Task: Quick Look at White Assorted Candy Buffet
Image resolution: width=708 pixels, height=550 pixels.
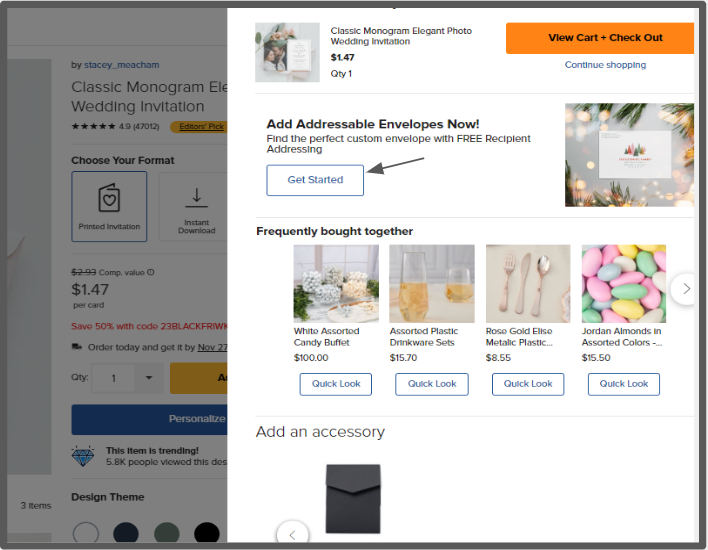Action: pos(335,384)
